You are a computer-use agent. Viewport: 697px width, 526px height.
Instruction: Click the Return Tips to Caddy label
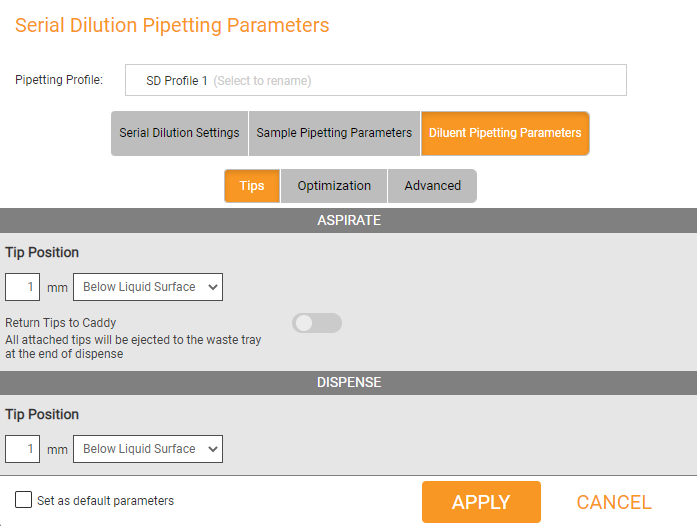pyautogui.click(x=60, y=322)
